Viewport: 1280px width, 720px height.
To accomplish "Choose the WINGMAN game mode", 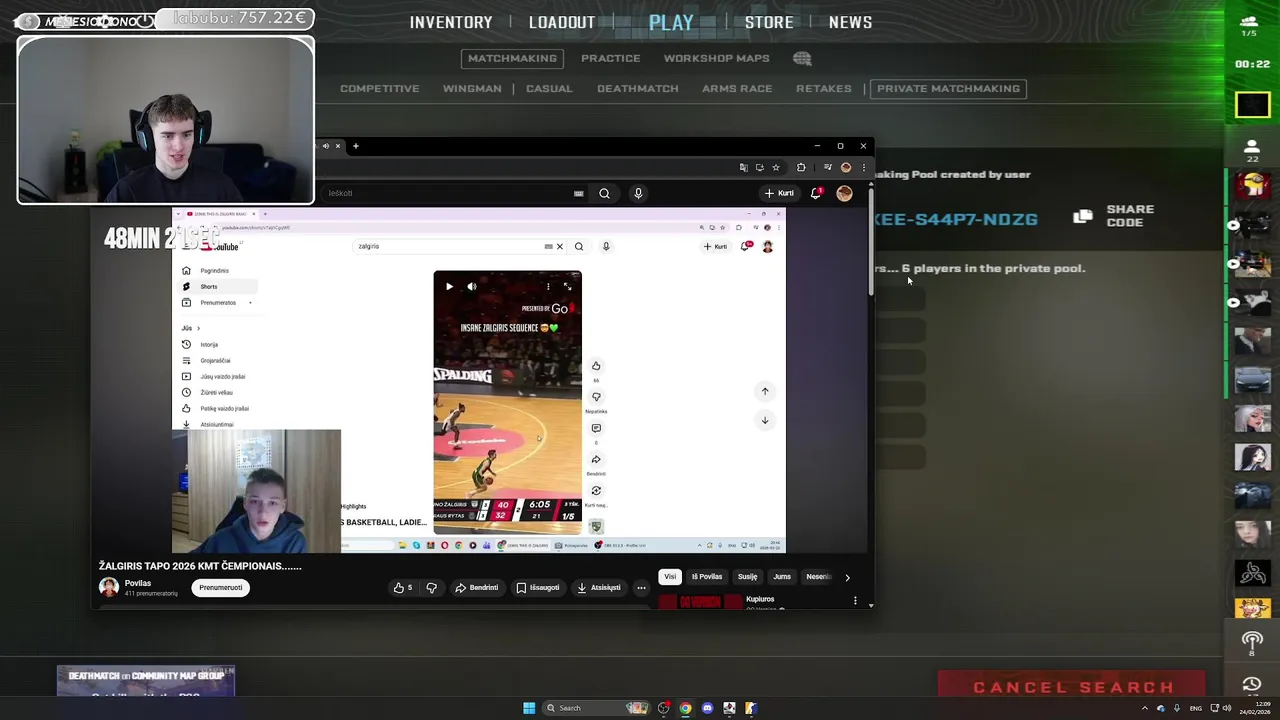I will [472, 88].
